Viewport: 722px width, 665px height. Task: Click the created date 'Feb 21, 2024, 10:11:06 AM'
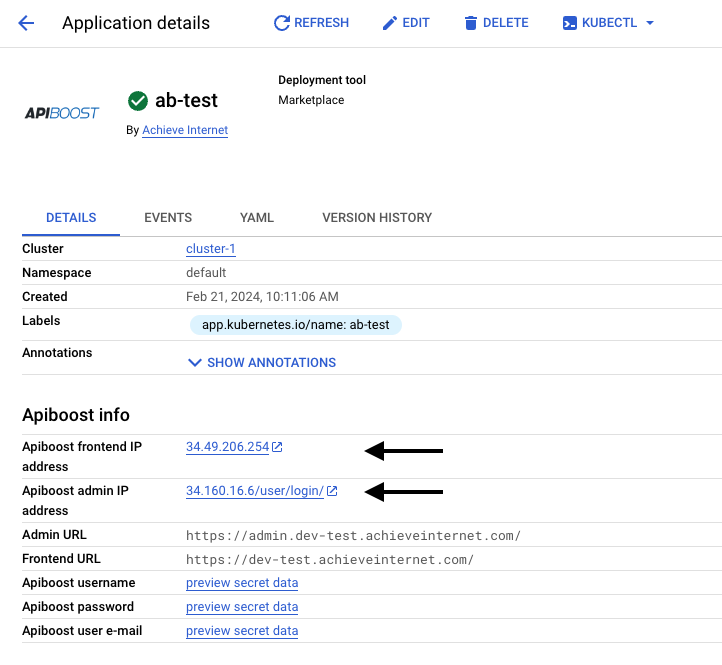click(x=262, y=297)
